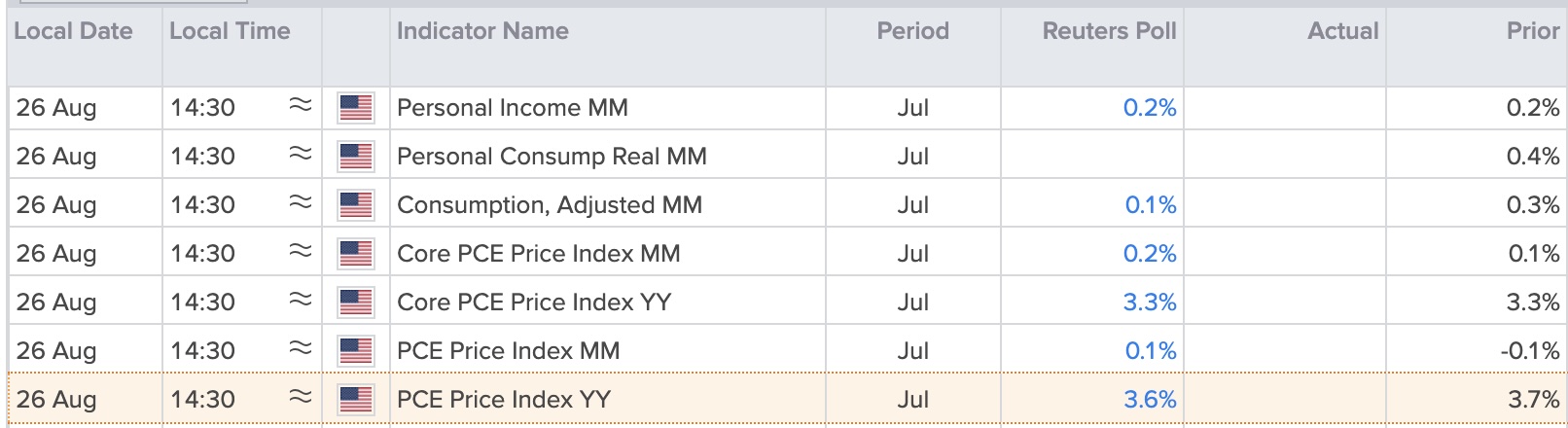Open the 3.3% Reuters Poll link for Core PCE YY
1568x428 pixels.
click(1150, 303)
